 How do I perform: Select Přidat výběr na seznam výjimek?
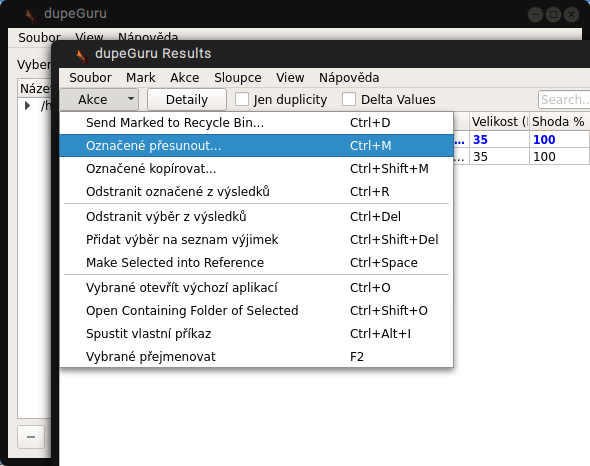256,240
